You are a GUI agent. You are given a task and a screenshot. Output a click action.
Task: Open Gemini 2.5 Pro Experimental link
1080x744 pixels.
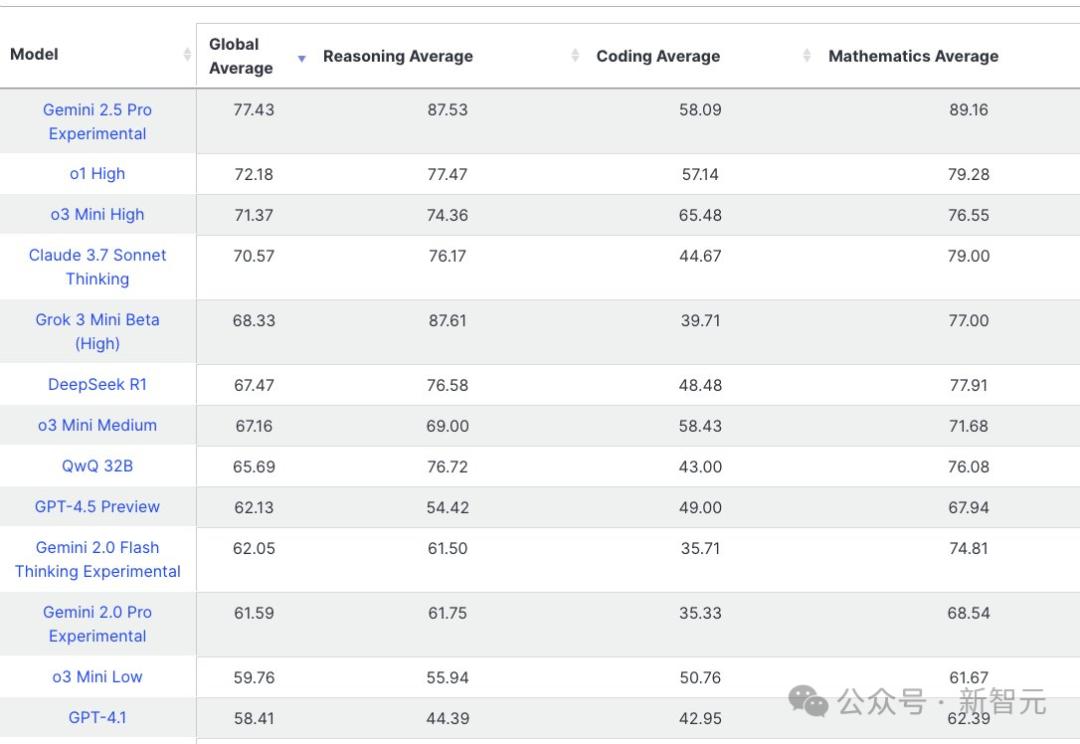coord(97,121)
